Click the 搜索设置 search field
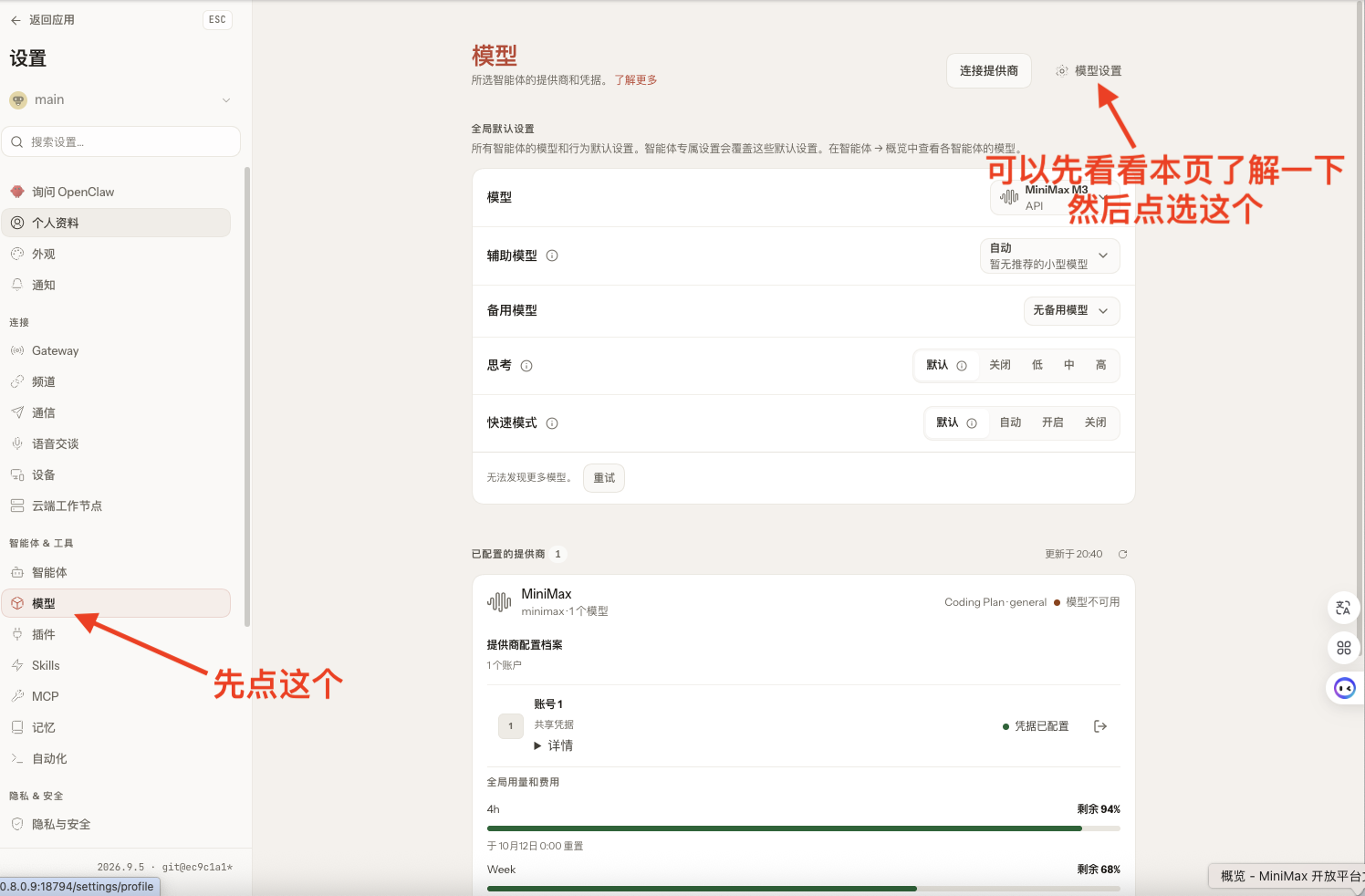Viewport: 1365px width, 896px height. pyautogui.click(x=121, y=141)
